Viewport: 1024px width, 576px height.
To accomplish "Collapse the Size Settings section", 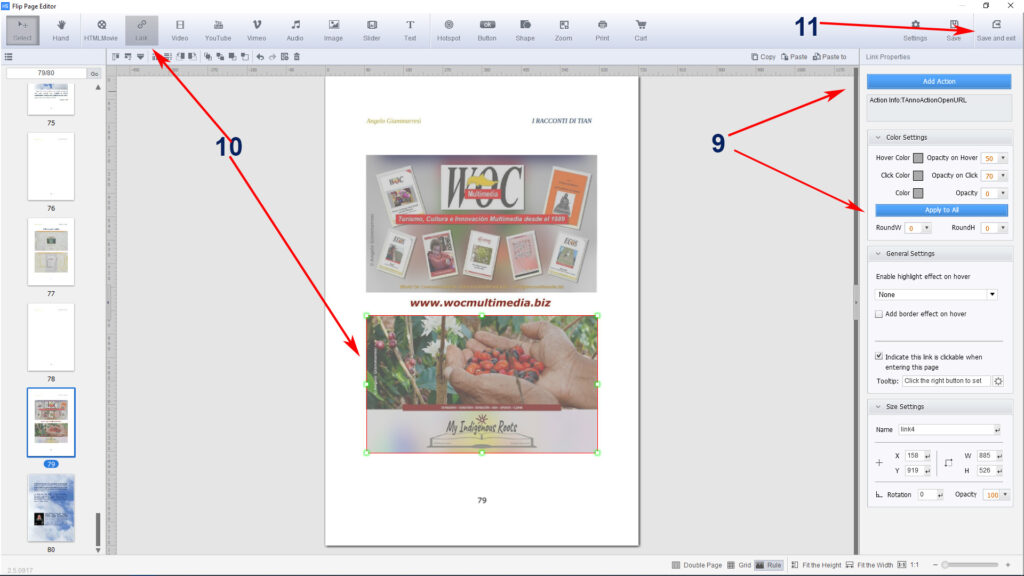I will (878, 406).
